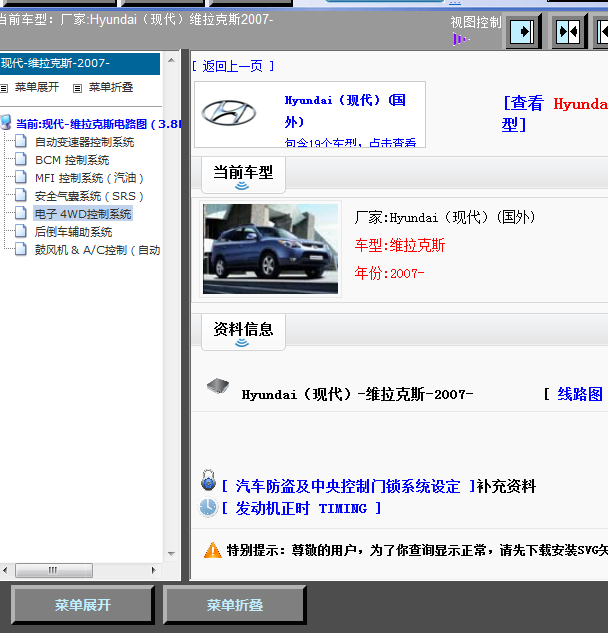Viewport: 608px width, 637px height.
Task: Click the text 年份:2007-
Action: tap(389, 273)
